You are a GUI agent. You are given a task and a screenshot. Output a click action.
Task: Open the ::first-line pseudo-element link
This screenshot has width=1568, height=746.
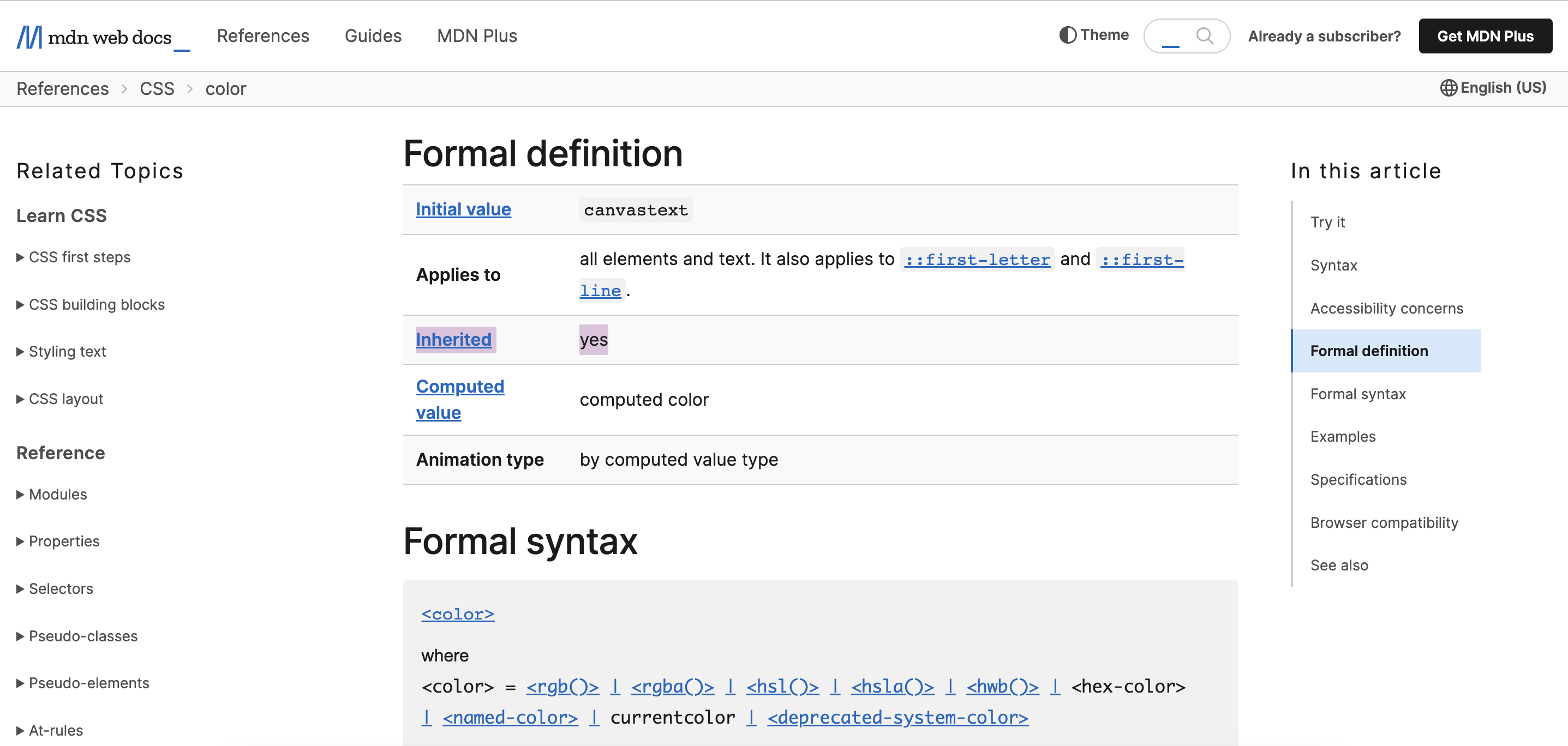(1142, 260)
